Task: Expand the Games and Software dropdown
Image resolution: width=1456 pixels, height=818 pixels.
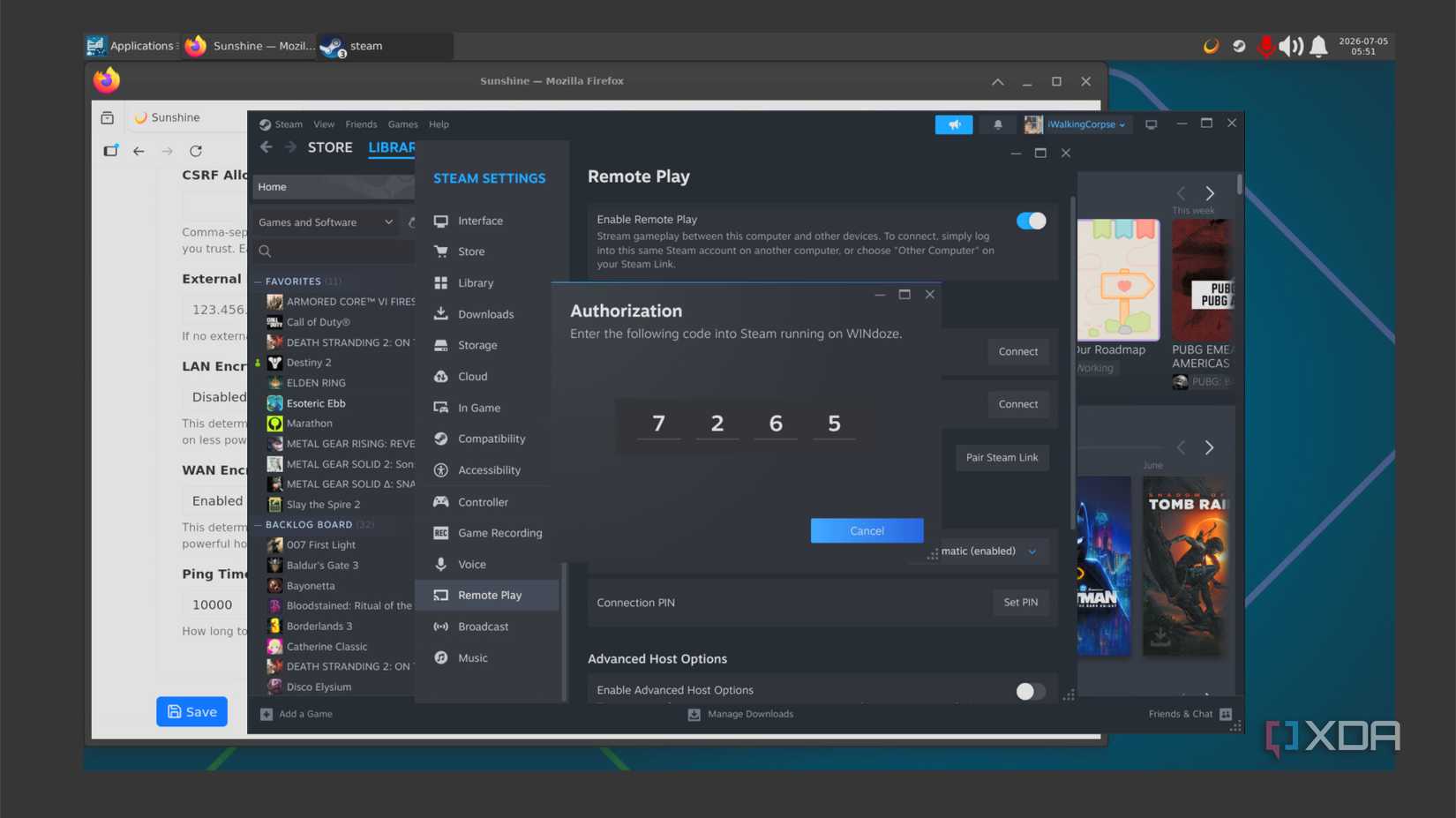Action: coord(325,222)
